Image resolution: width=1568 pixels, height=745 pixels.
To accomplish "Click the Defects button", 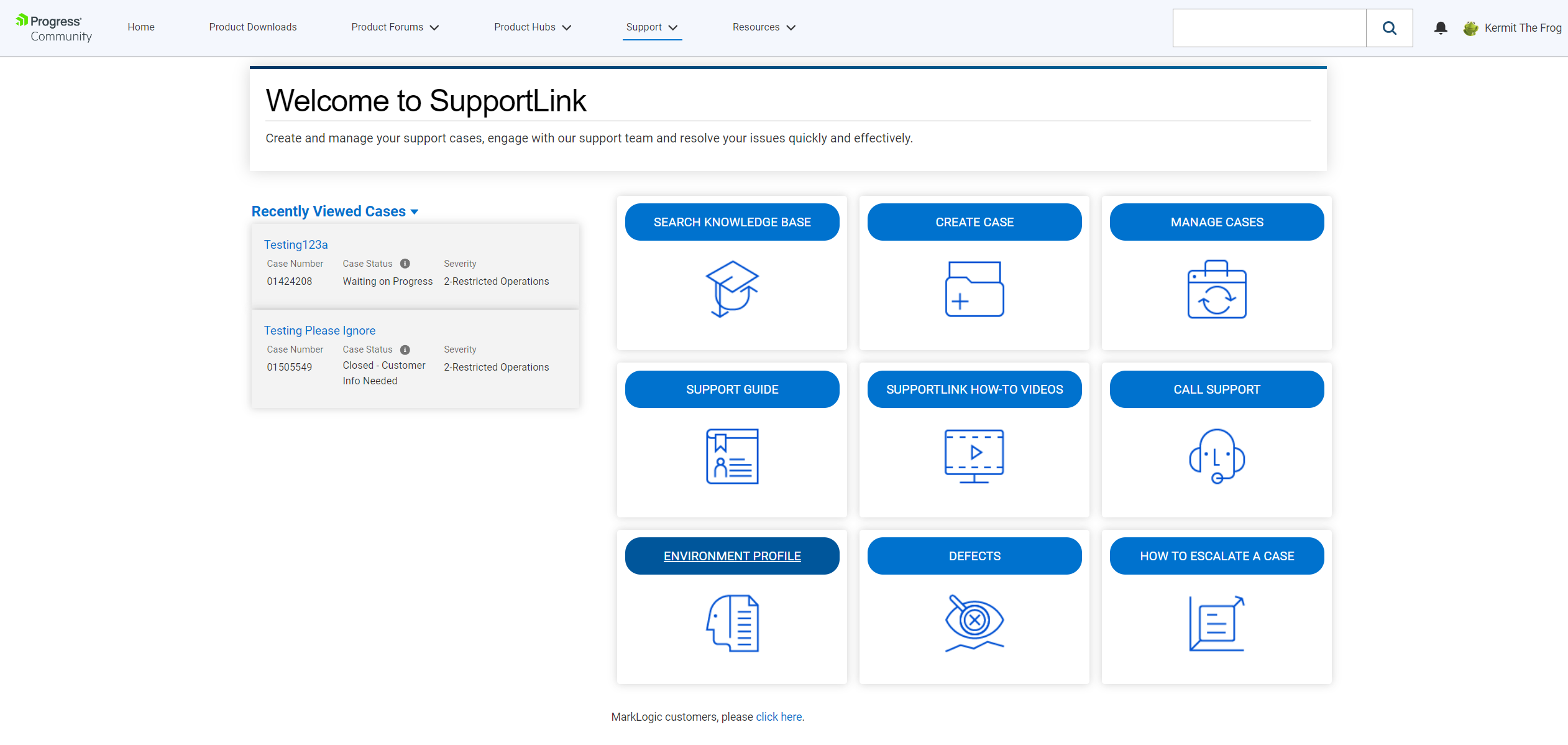I will 974,556.
